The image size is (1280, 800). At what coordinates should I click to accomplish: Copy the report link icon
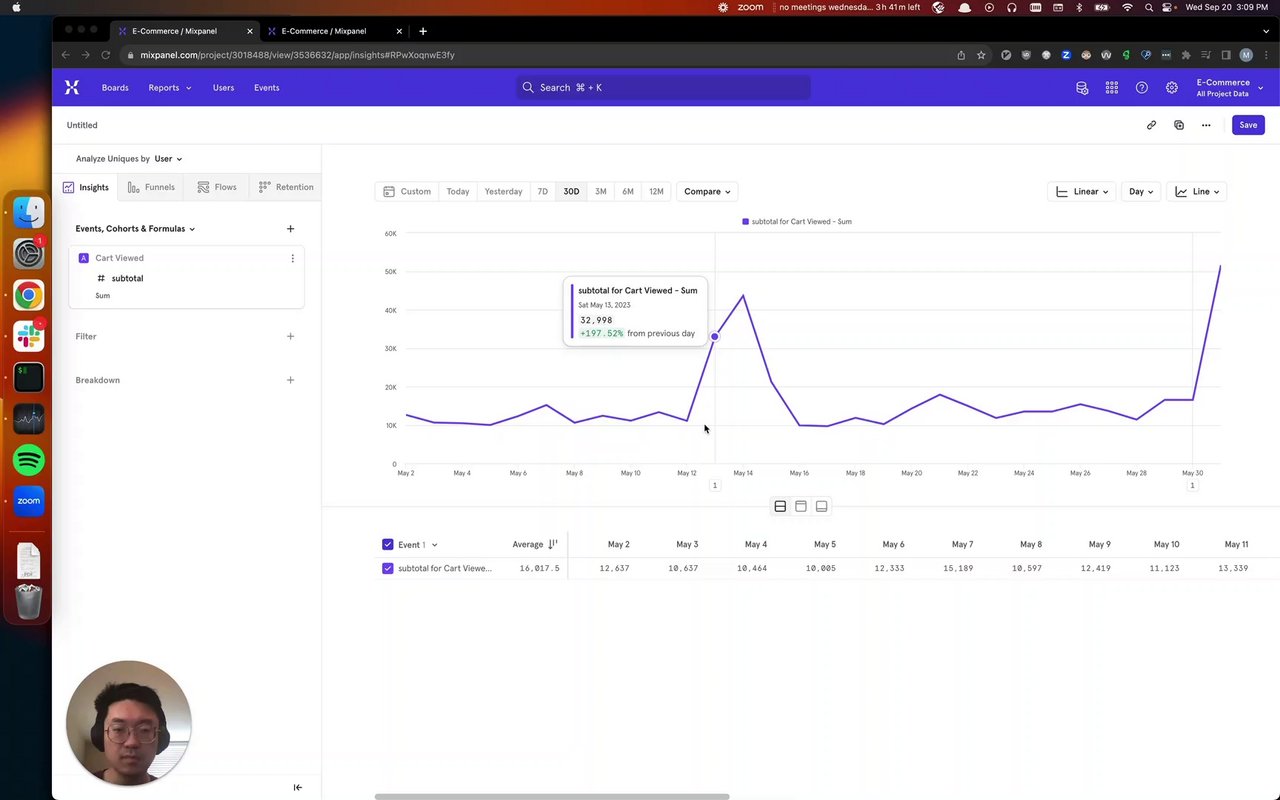[1151, 125]
